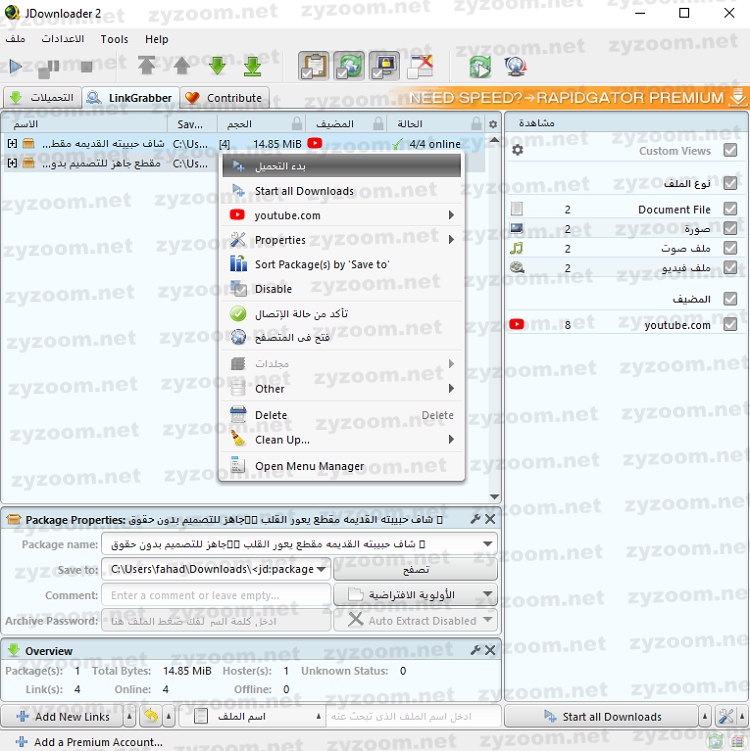Move selection up with grey up arrow
The image size is (750, 751).
tap(182, 65)
